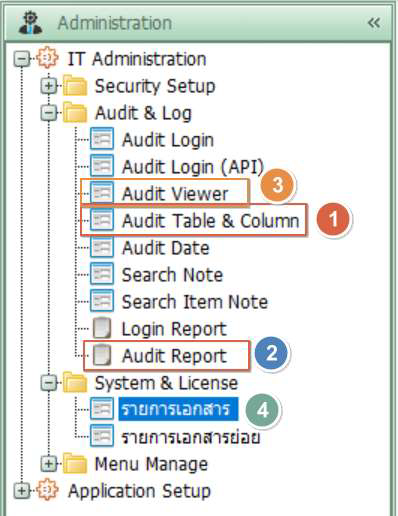Expand the Application Setup node
The image size is (398, 516).
[x=22, y=491]
